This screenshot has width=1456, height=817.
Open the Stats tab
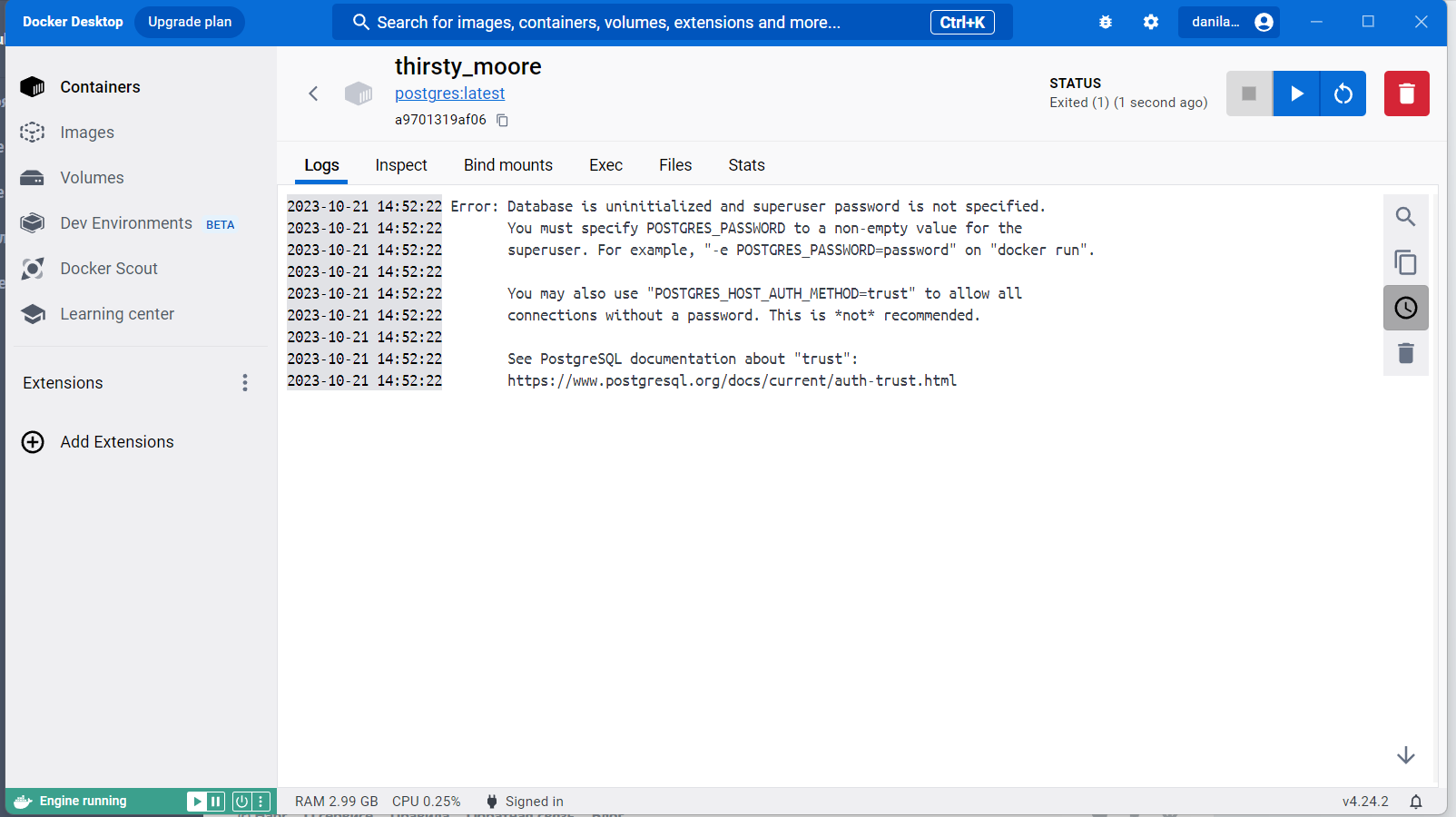coord(746,165)
